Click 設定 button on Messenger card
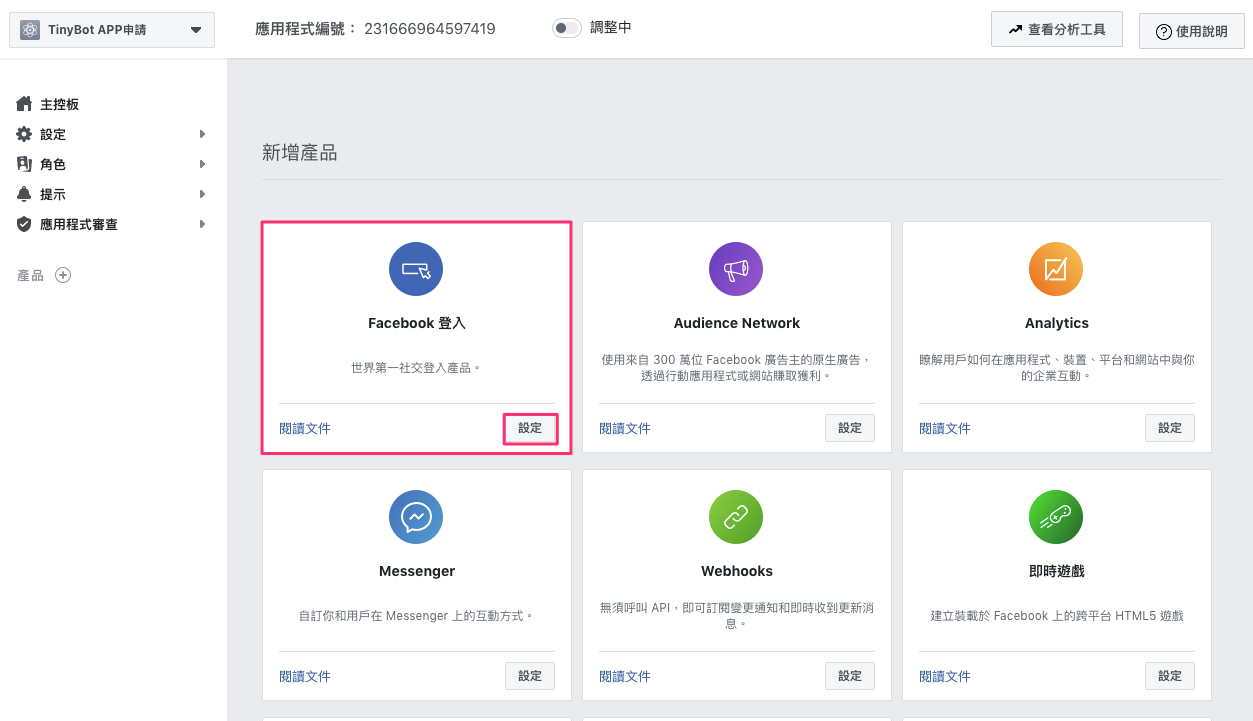Image resolution: width=1253 pixels, height=721 pixels. (530, 676)
